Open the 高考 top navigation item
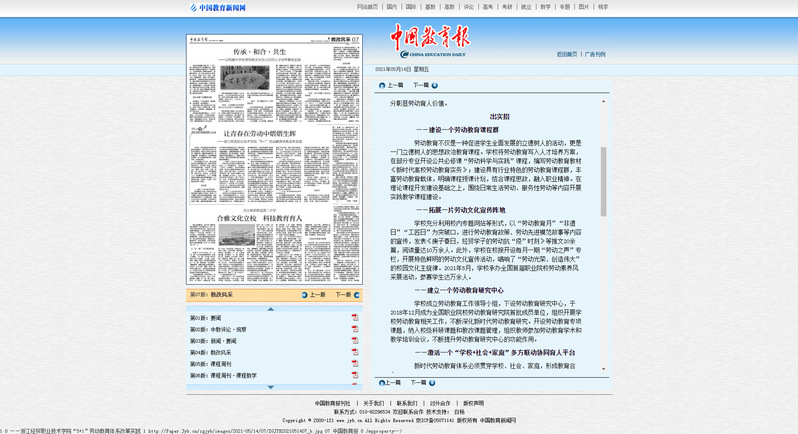This screenshot has width=798, height=434. tap(488, 7)
